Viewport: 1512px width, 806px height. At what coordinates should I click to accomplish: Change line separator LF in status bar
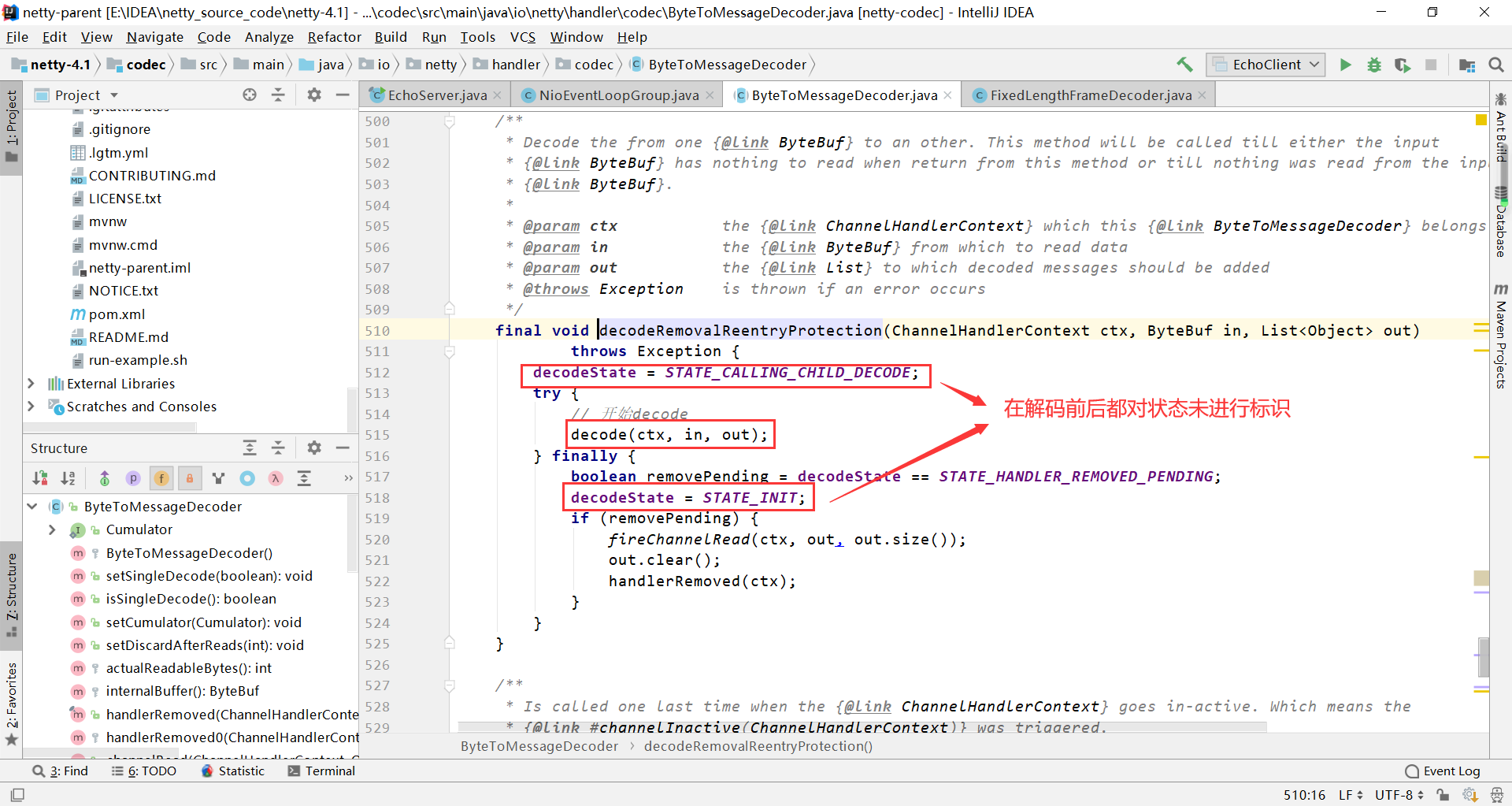[1351, 795]
